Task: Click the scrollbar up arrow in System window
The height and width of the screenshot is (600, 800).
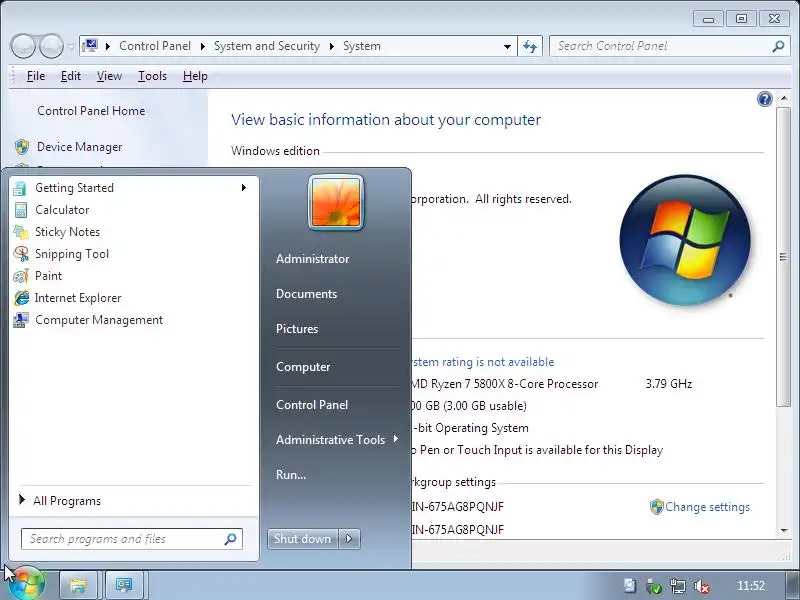Action: click(784, 98)
